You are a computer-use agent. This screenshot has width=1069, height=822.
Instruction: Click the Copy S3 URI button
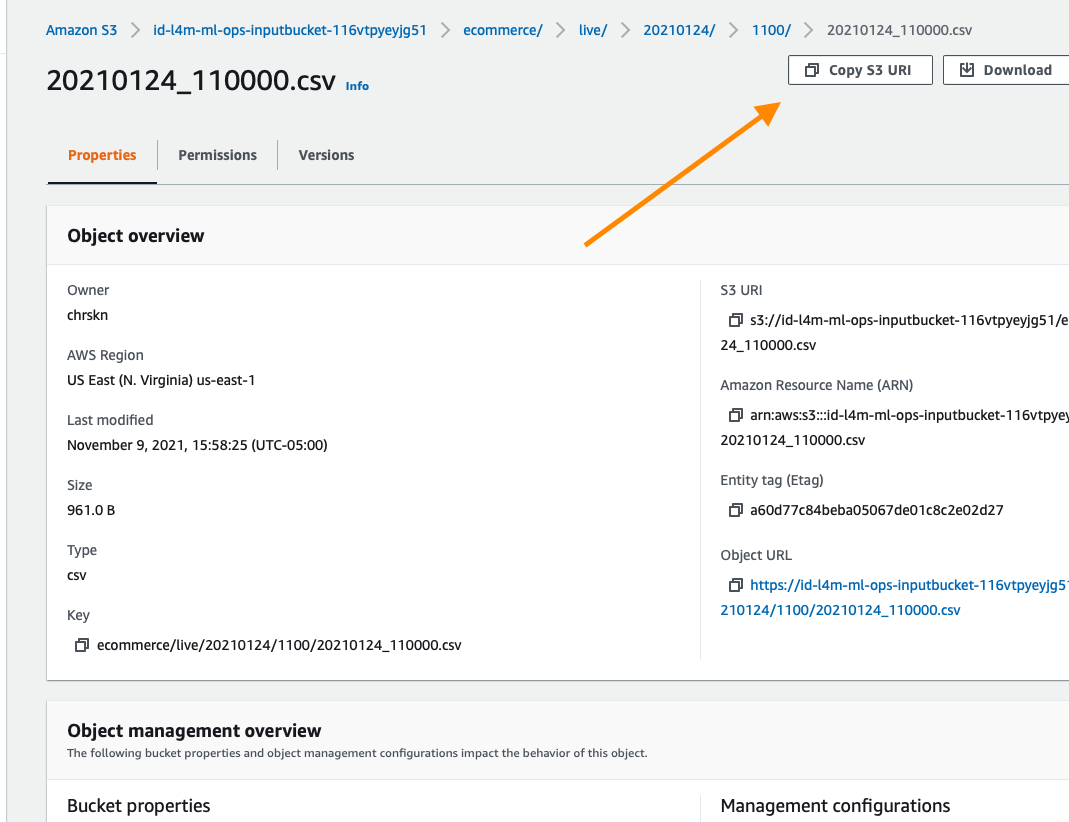tap(860, 70)
